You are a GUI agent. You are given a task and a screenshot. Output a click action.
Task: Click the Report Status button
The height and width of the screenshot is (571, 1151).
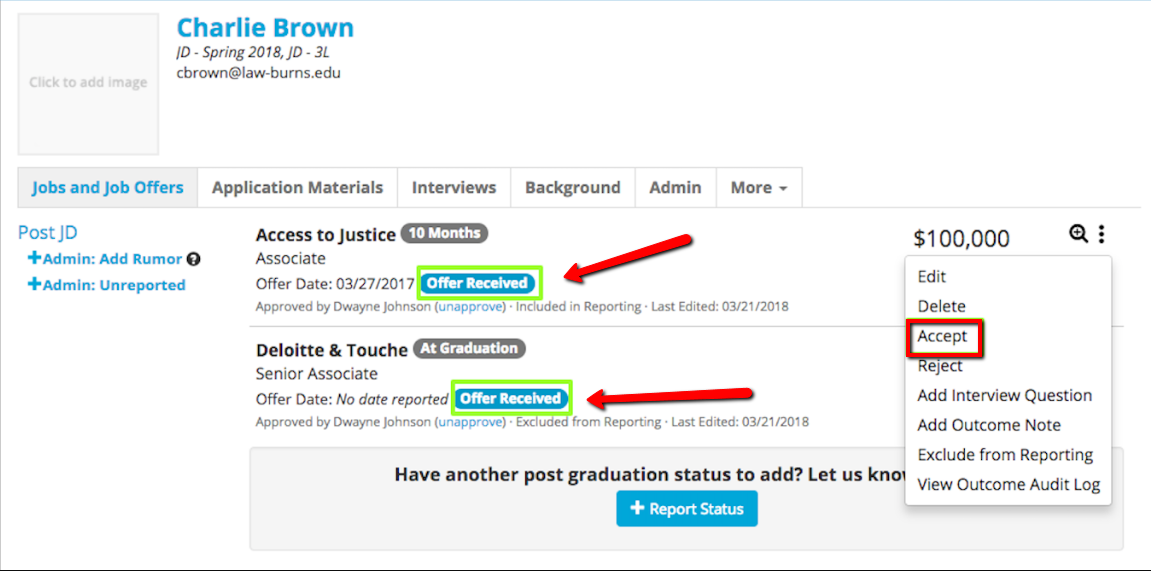(686, 509)
